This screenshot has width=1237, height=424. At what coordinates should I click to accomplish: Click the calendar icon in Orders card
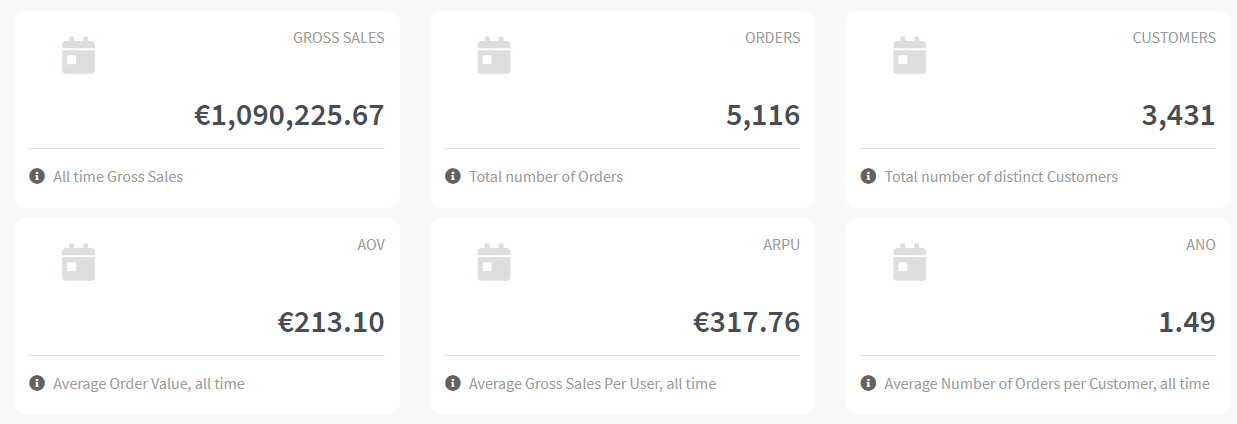click(x=494, y=55)
